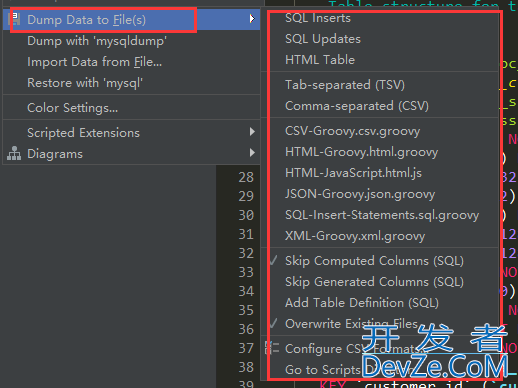Choose Tab-separated (TSV) format
Viewport: 518px width, 388px height.
pos(345,85)
